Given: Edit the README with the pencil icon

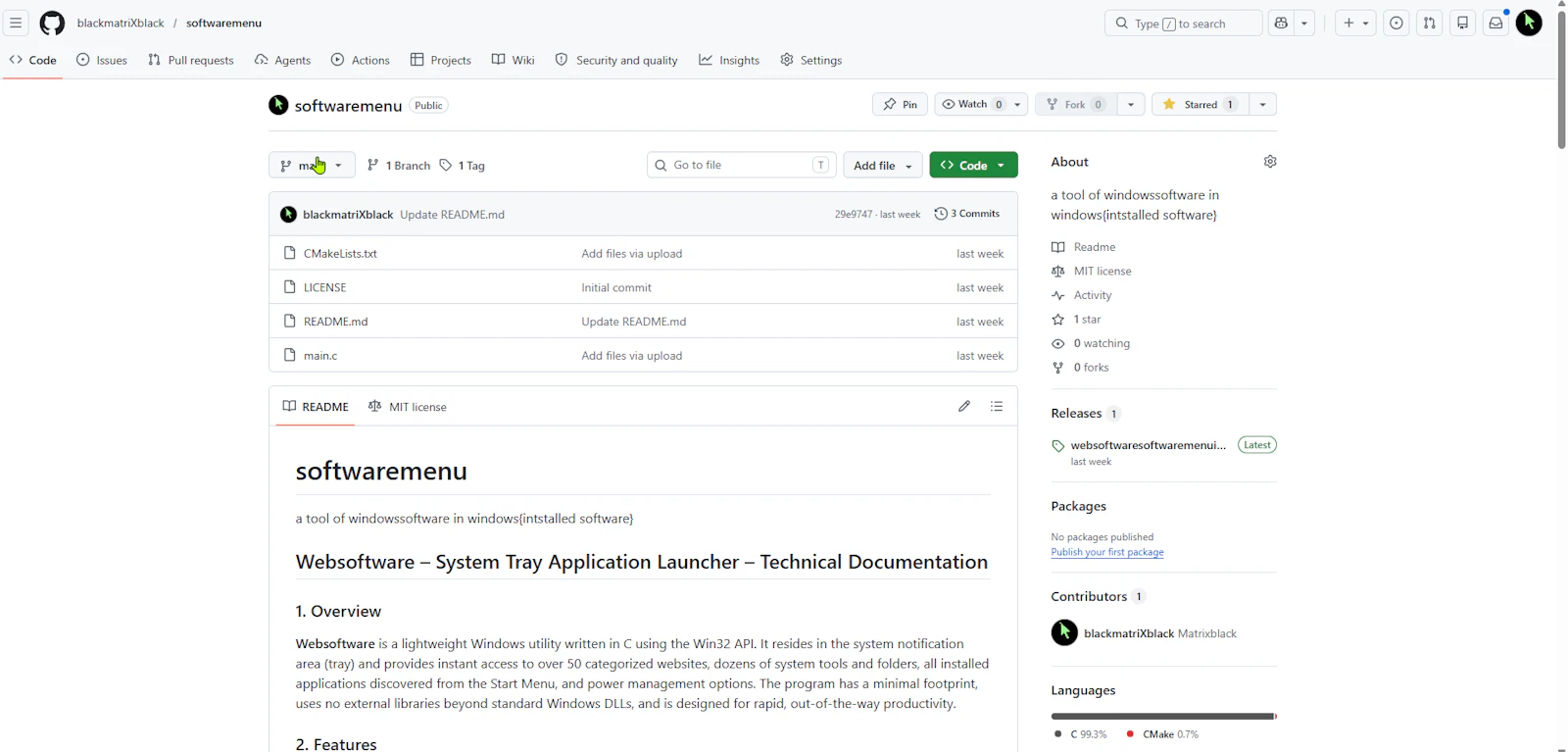Looking at the screenshot, I should (x=964, y=406).
